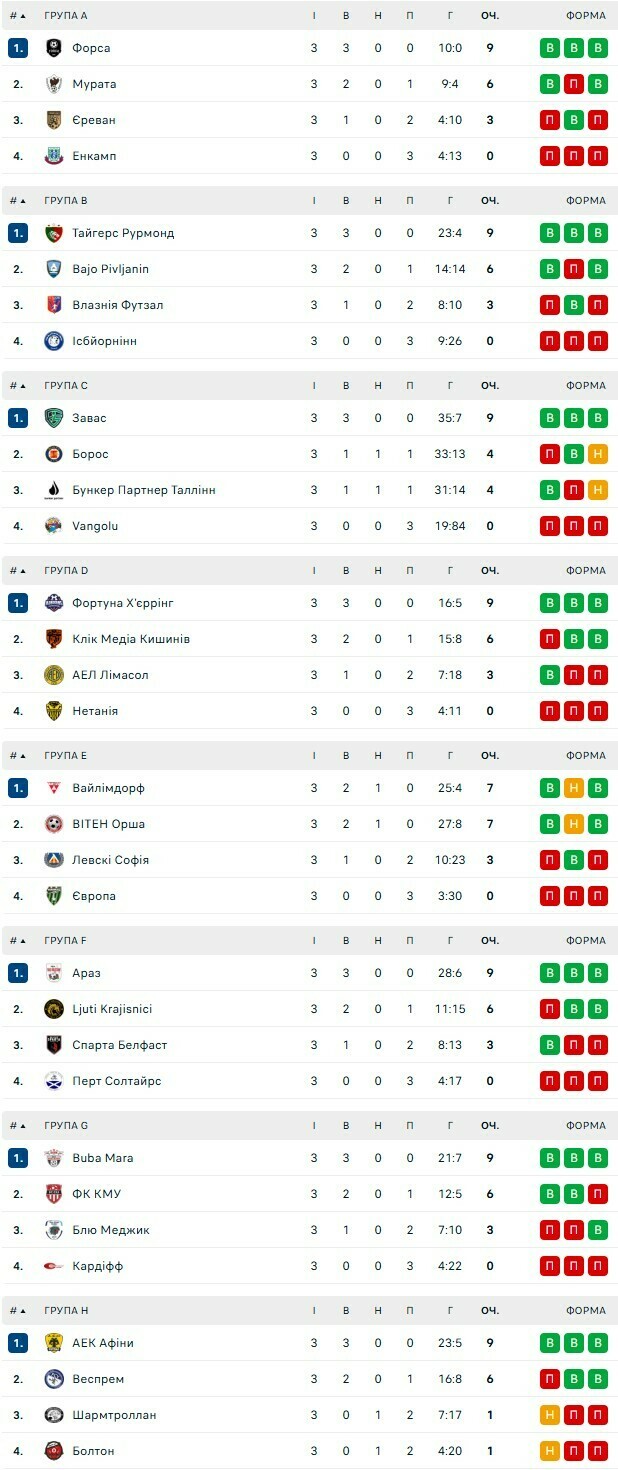Screen dimensions: 618x1470
Task: Click the Араз team logo
Action: [54, 973]
